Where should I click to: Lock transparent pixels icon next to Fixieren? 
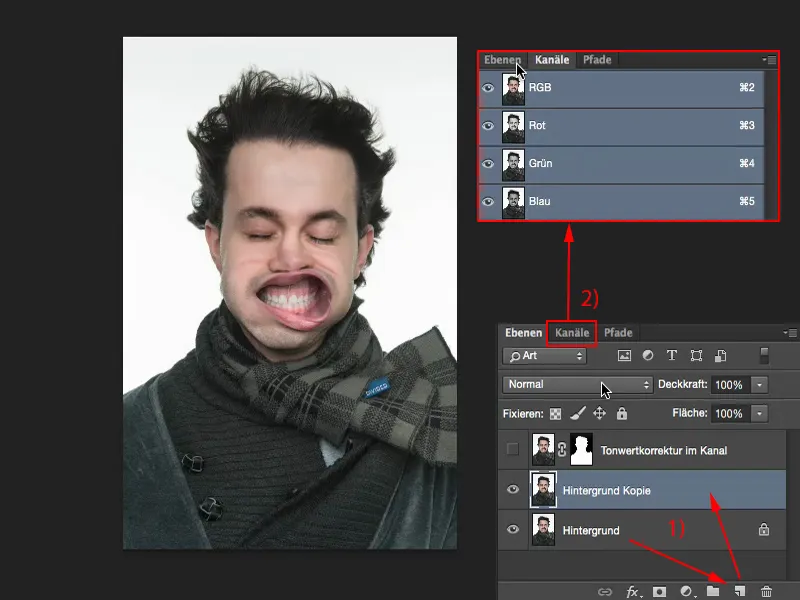tap(555, 414)
